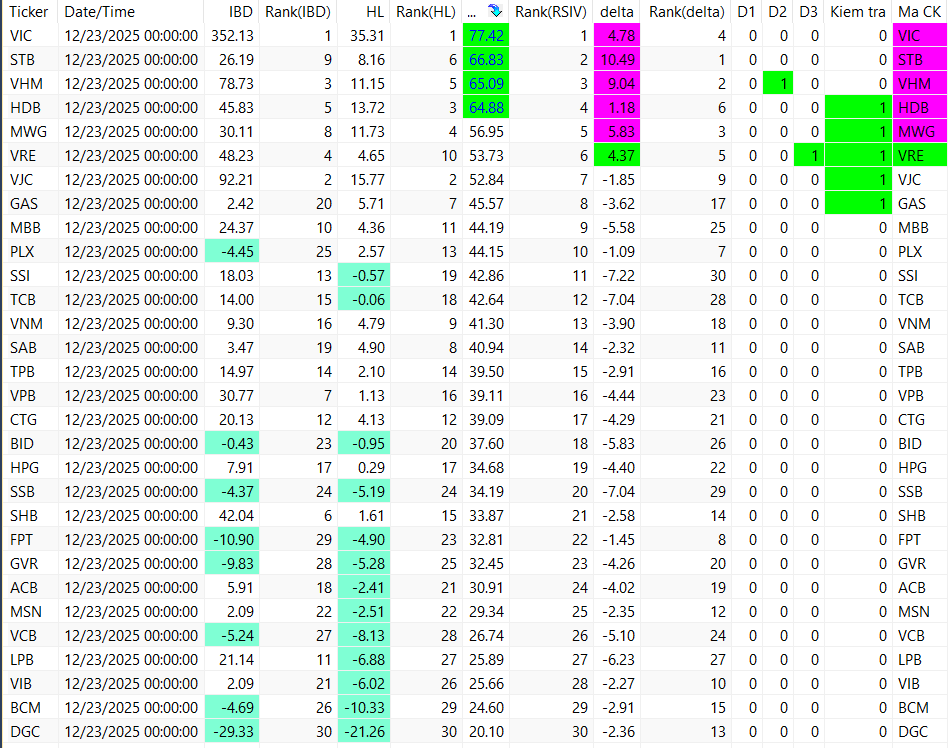The width and height of the screenshot is (948, 748).
Task: Select VJC in the Ticker column
Action: point(22,180)
